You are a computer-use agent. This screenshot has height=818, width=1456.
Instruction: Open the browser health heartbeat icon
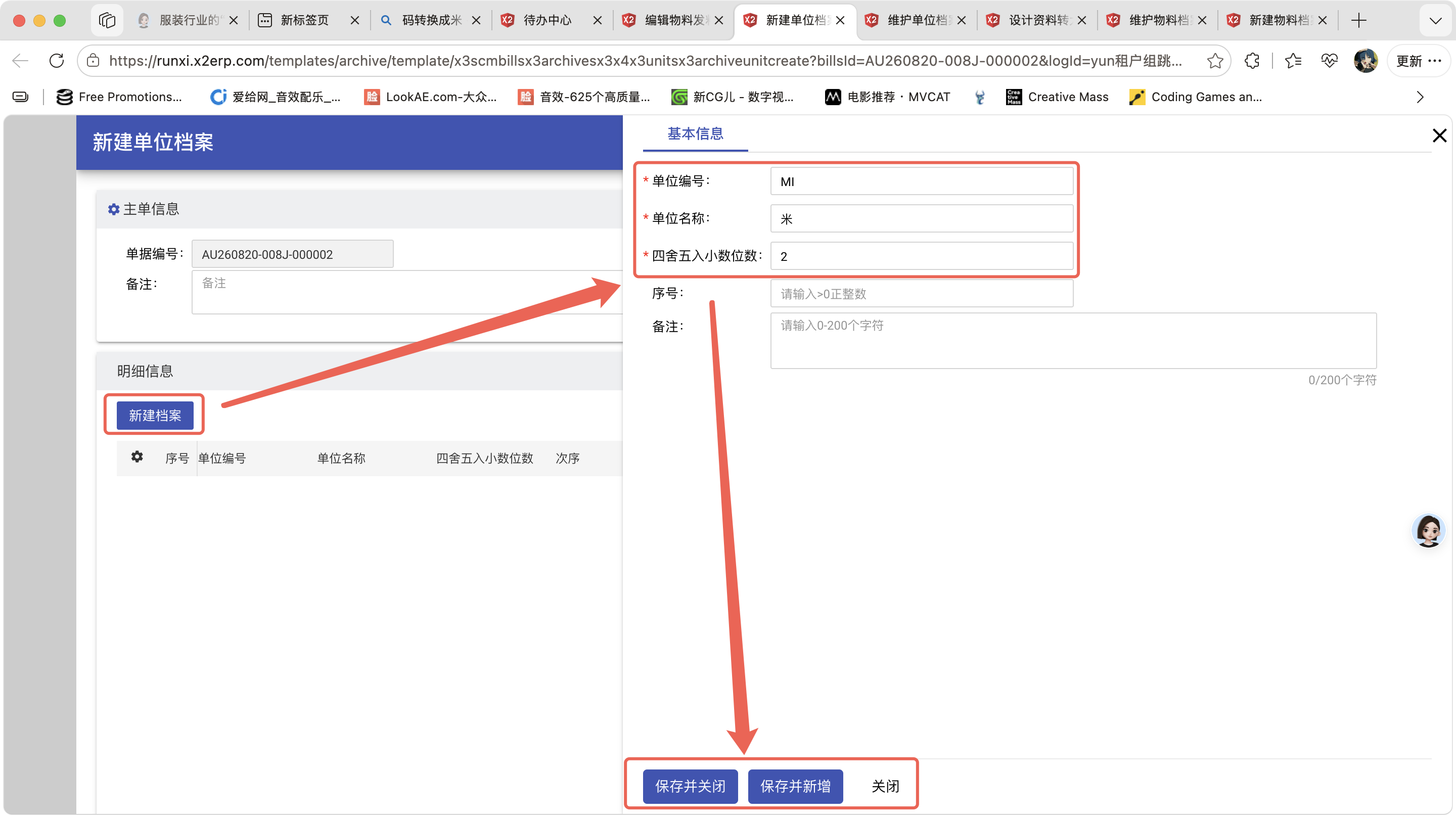click(1330, 61)
